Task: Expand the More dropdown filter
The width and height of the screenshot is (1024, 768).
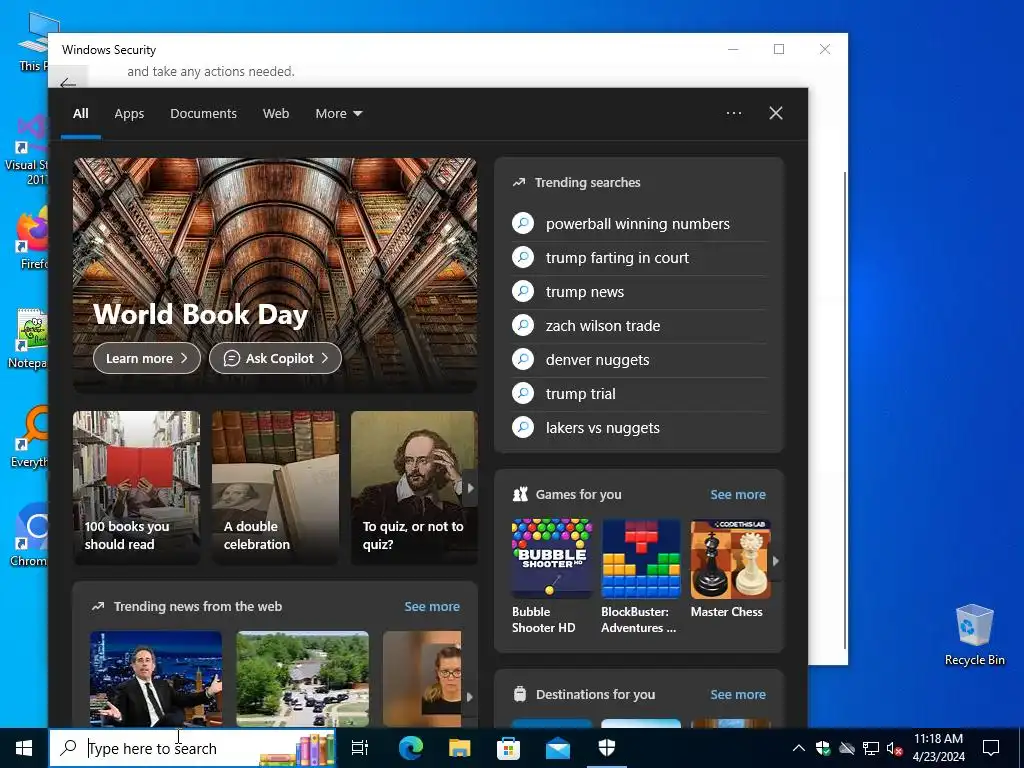Action: click(338, 114)
